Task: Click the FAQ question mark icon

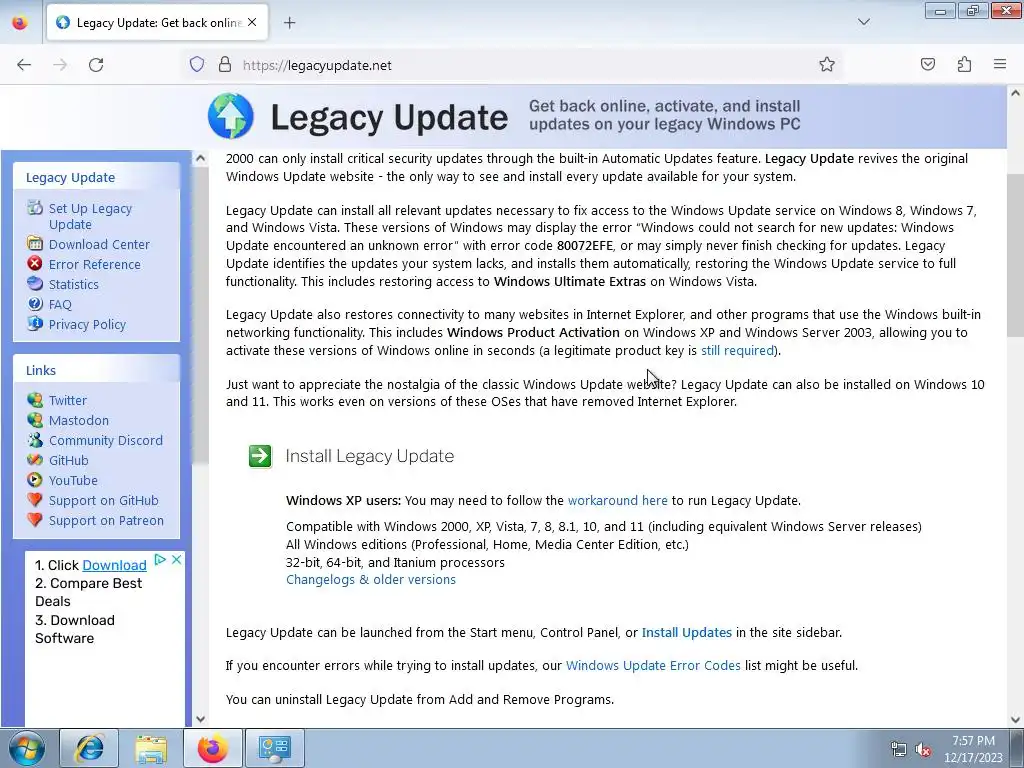Action: (35, 304)
